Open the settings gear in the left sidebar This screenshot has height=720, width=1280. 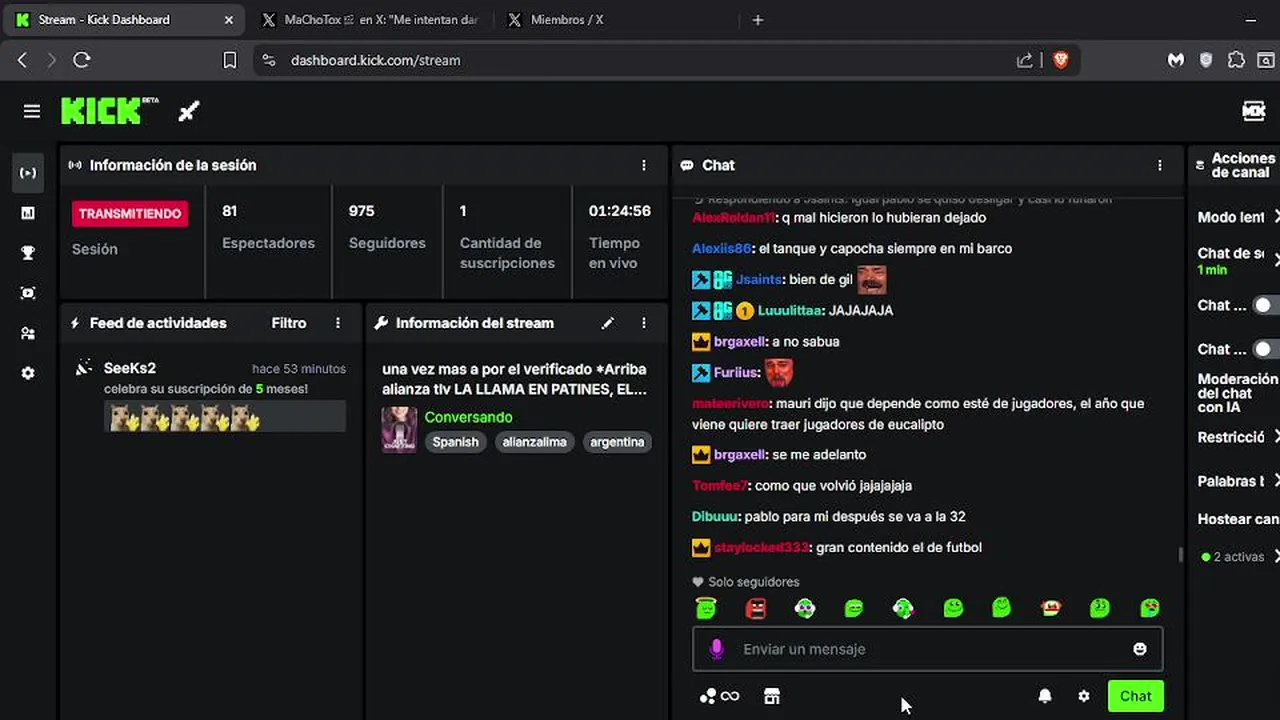click(28, 373)
